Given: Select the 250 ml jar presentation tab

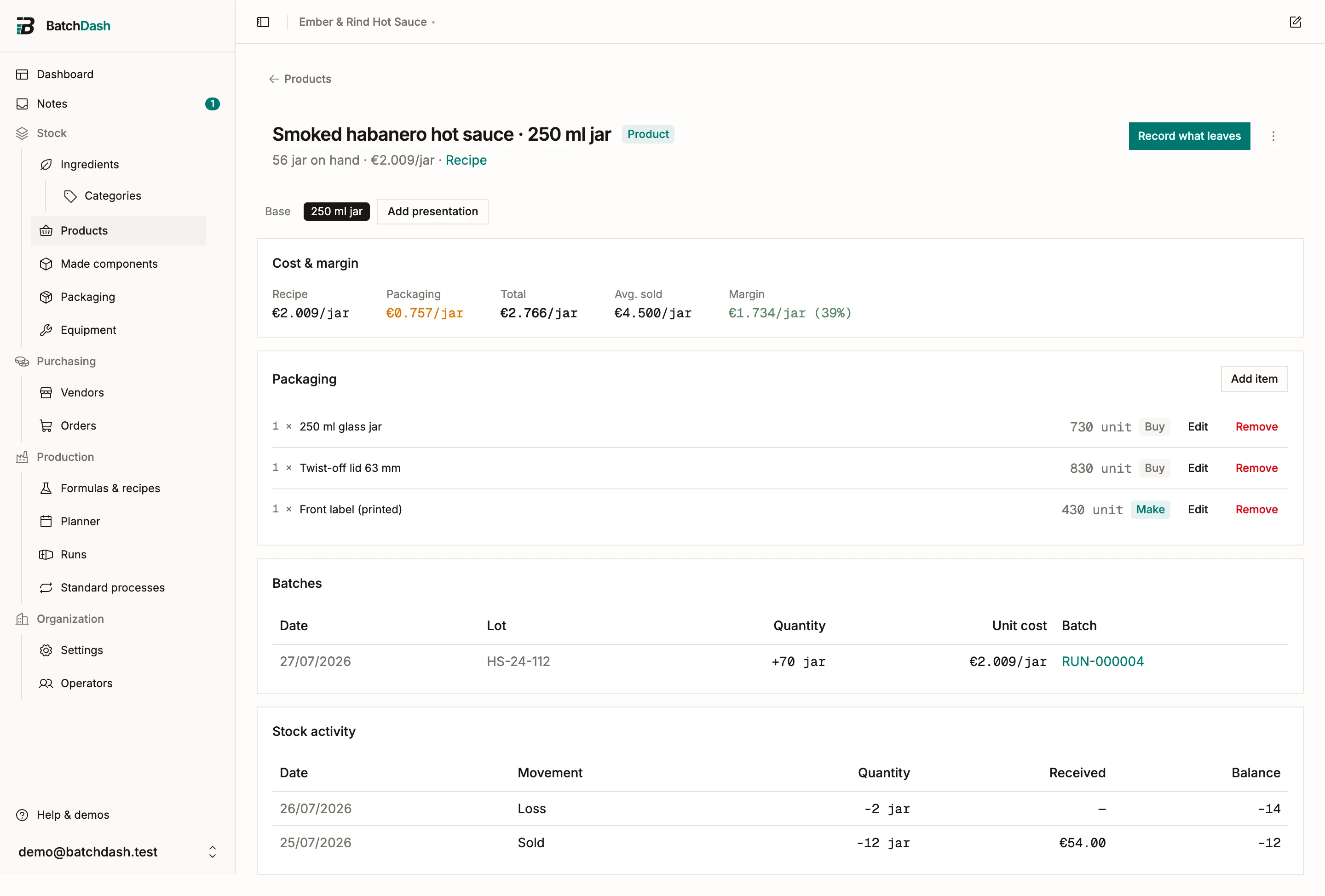Looking at the screenshot, I should pos(336,212).
